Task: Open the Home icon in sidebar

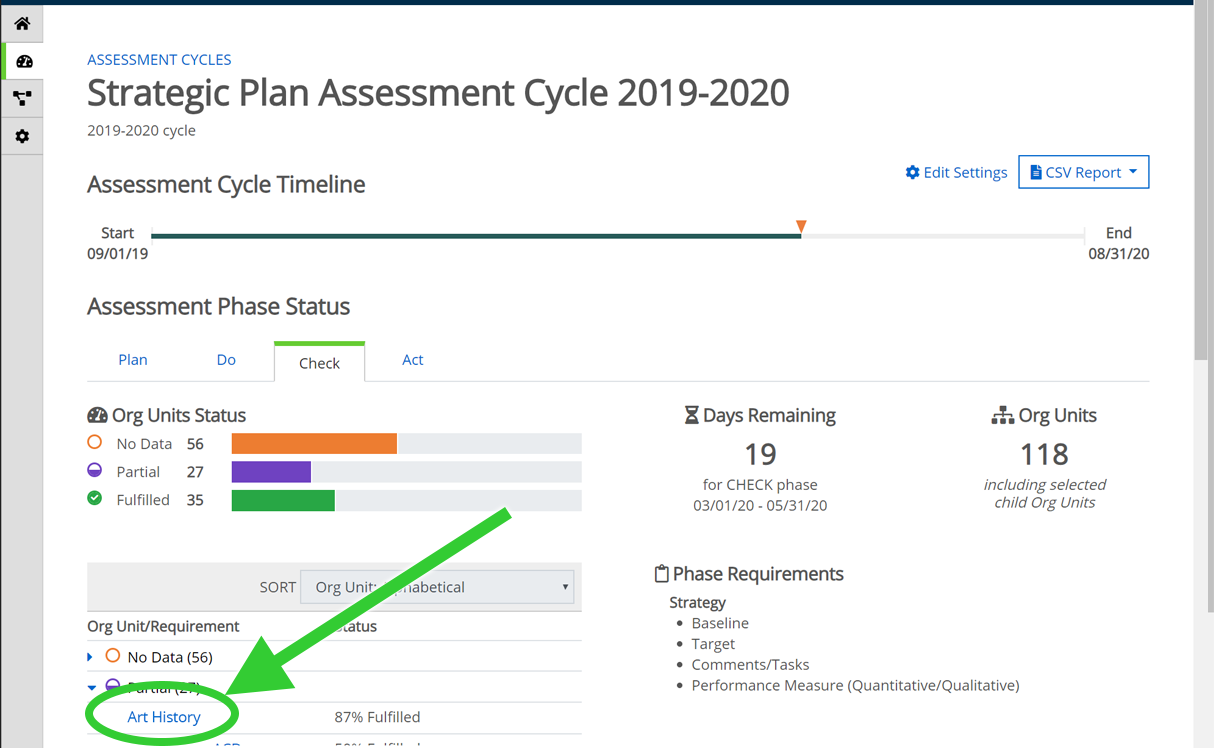Action: (x=22, y=23)
